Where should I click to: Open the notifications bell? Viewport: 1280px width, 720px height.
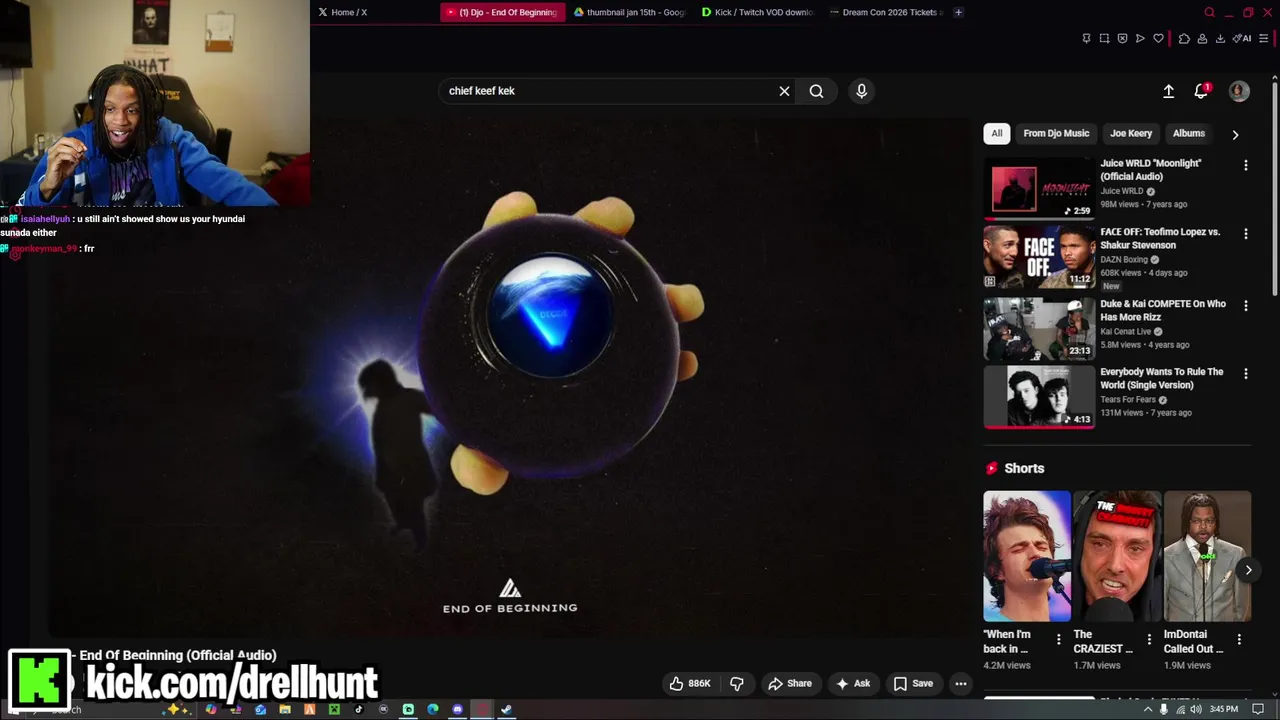tap(1201, 91)
